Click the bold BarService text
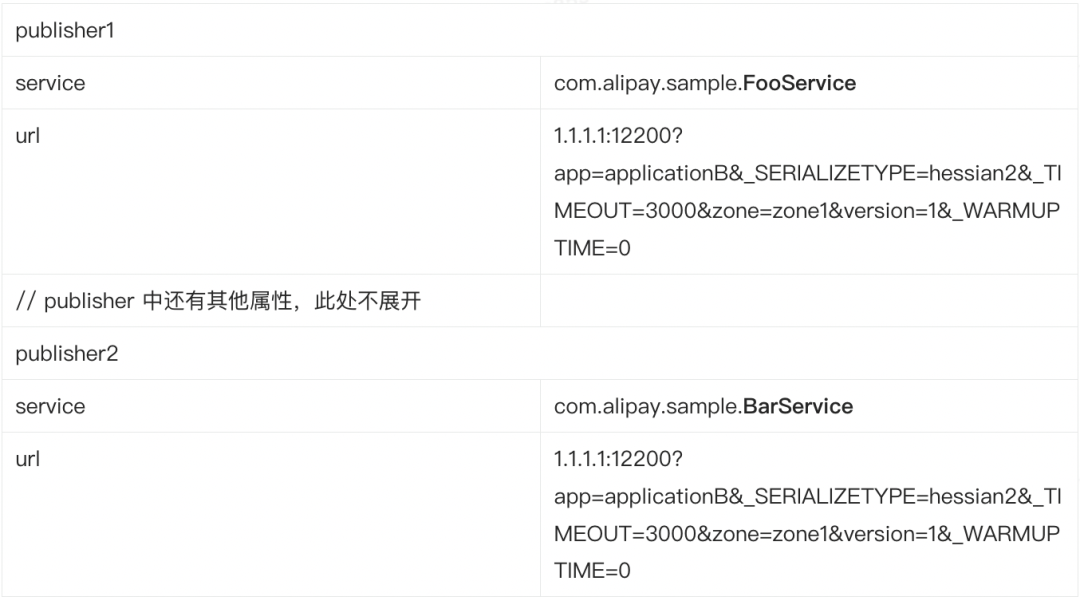Viewport: 1080px width, 597px height. pos(798,406)
